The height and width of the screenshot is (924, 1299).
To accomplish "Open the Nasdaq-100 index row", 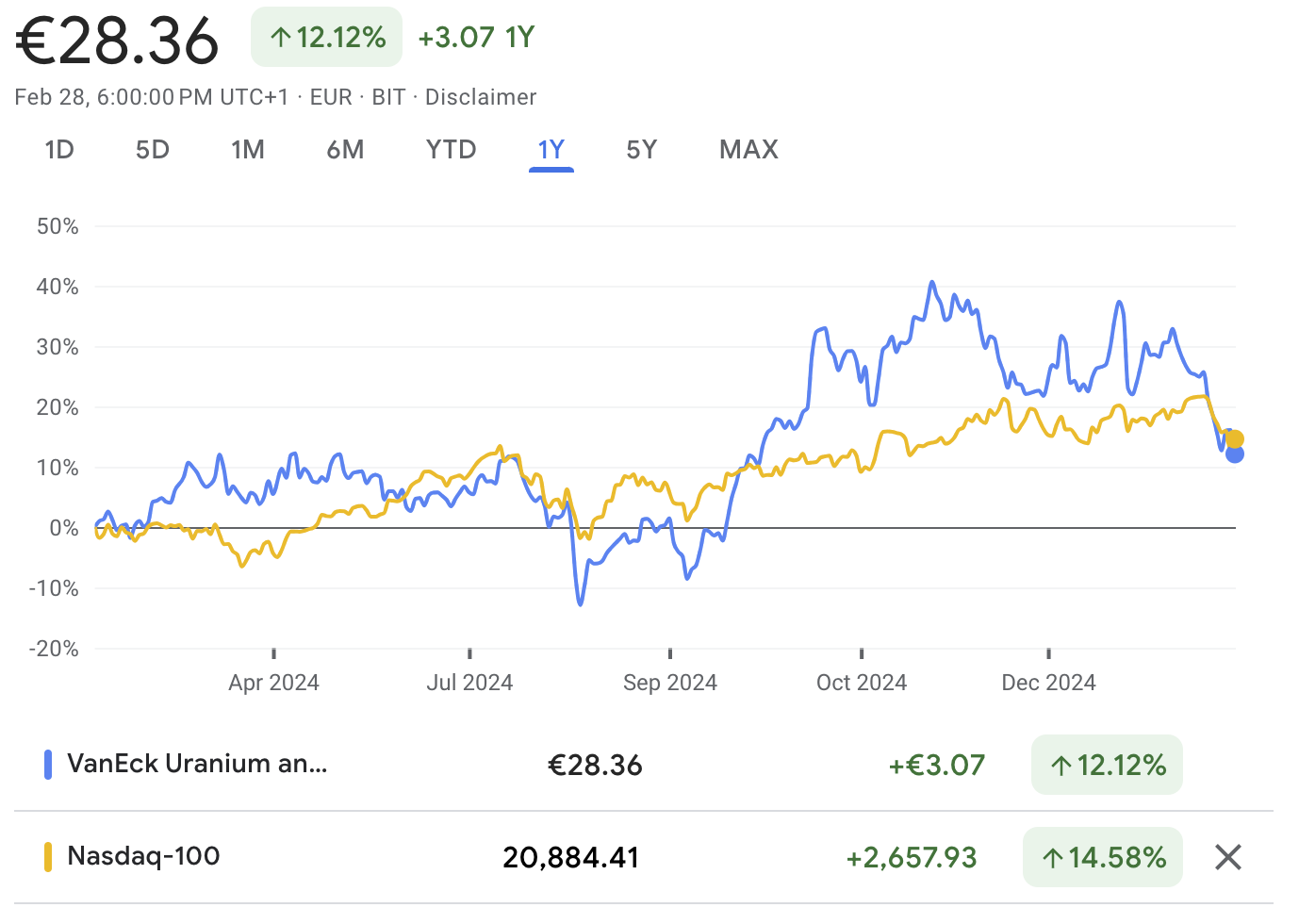I will pyautogui.click(x=644, y=857).
